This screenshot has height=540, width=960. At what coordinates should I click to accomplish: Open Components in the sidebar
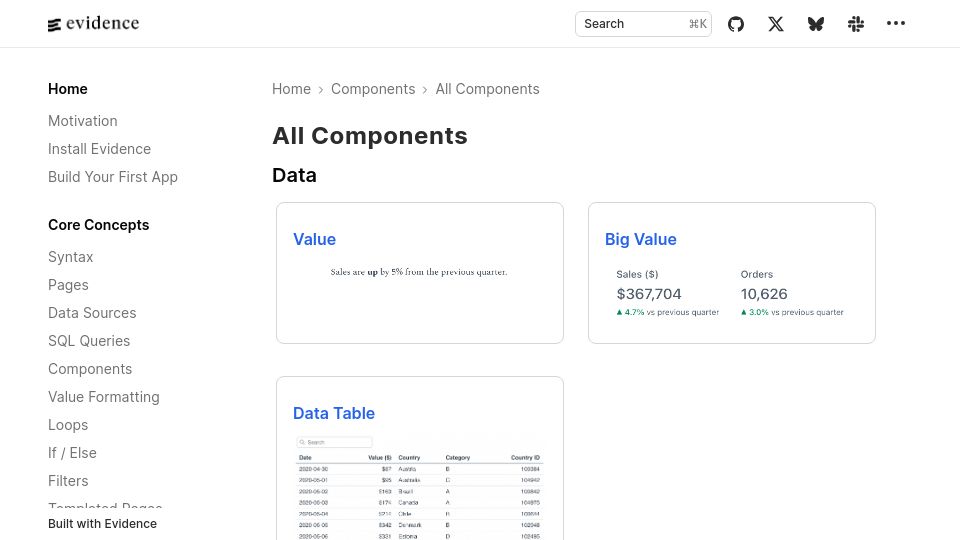coord(90,369)
